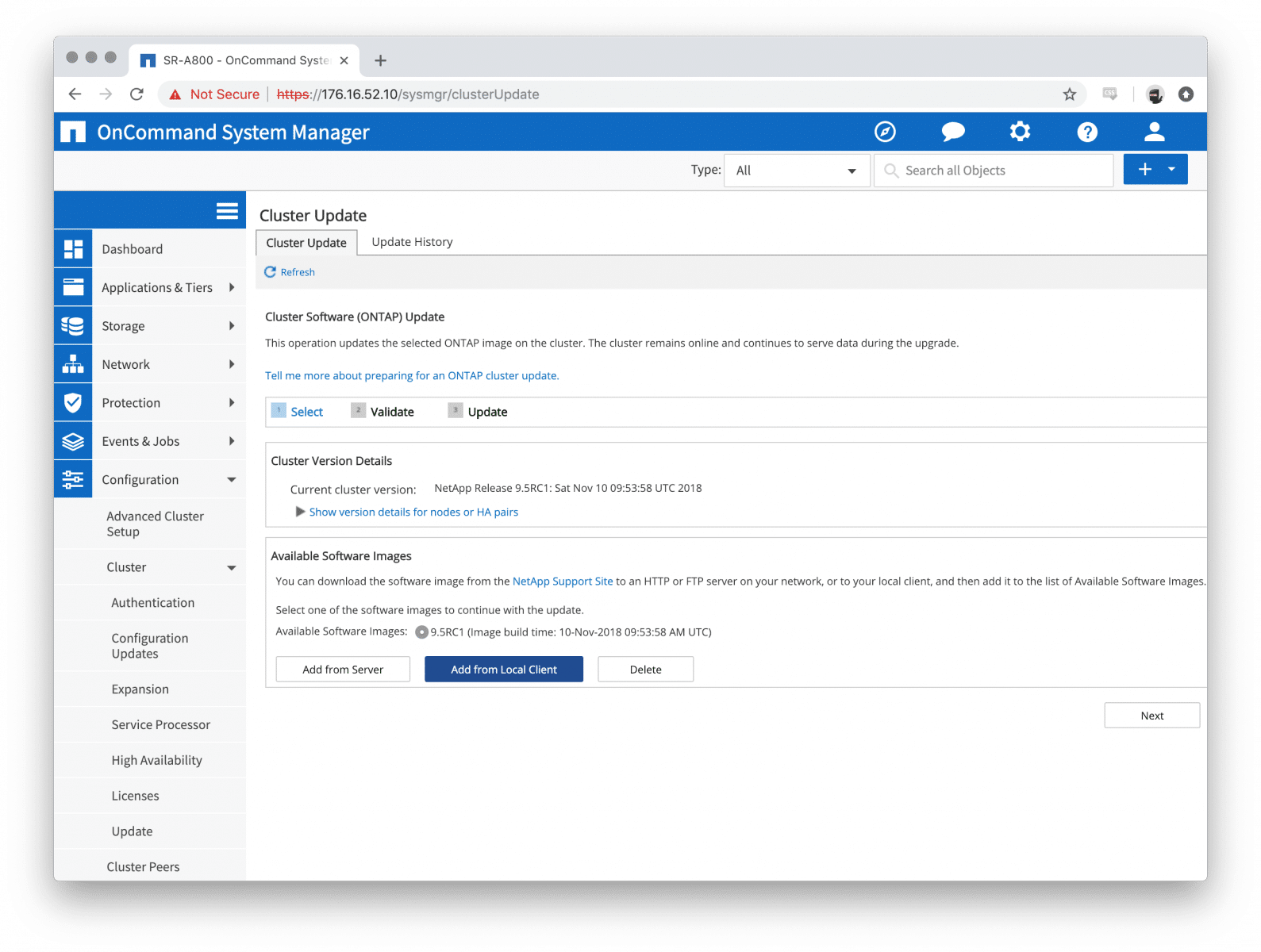Expand the Events & Jobs submenu arrow
This screenshot has width=1261, height=952.
tap(232, 441)
